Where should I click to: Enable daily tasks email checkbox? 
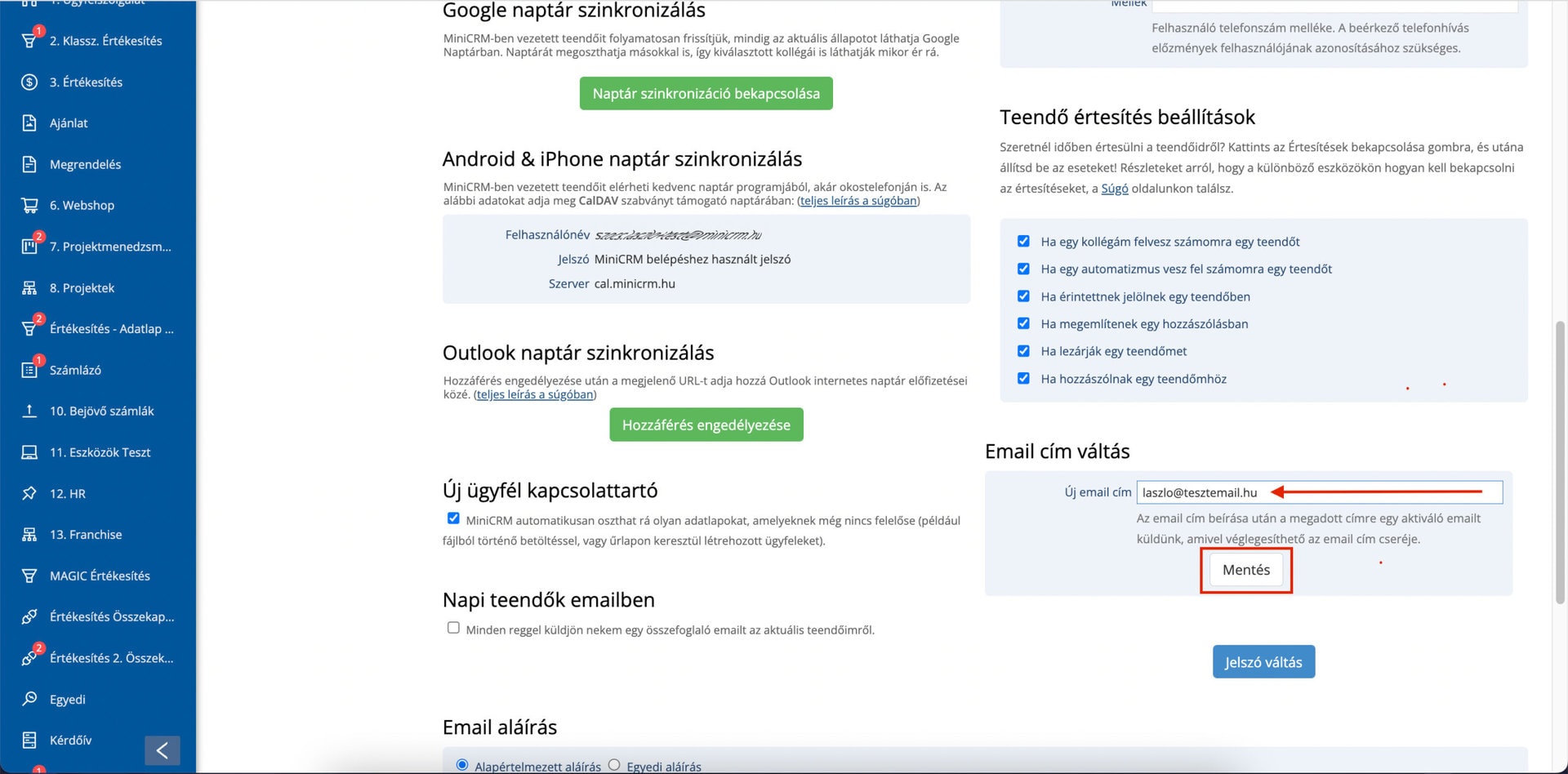click(453, 628)
